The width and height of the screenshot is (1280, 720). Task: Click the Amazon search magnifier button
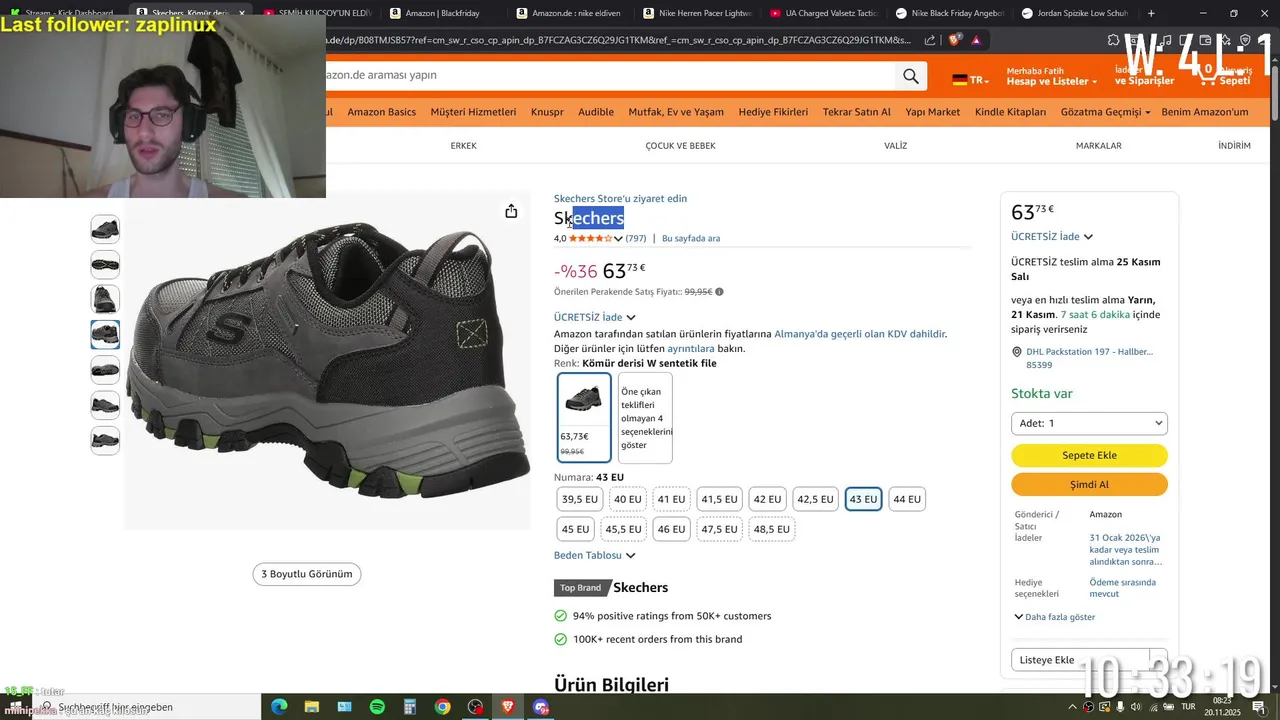pos(910,76)
